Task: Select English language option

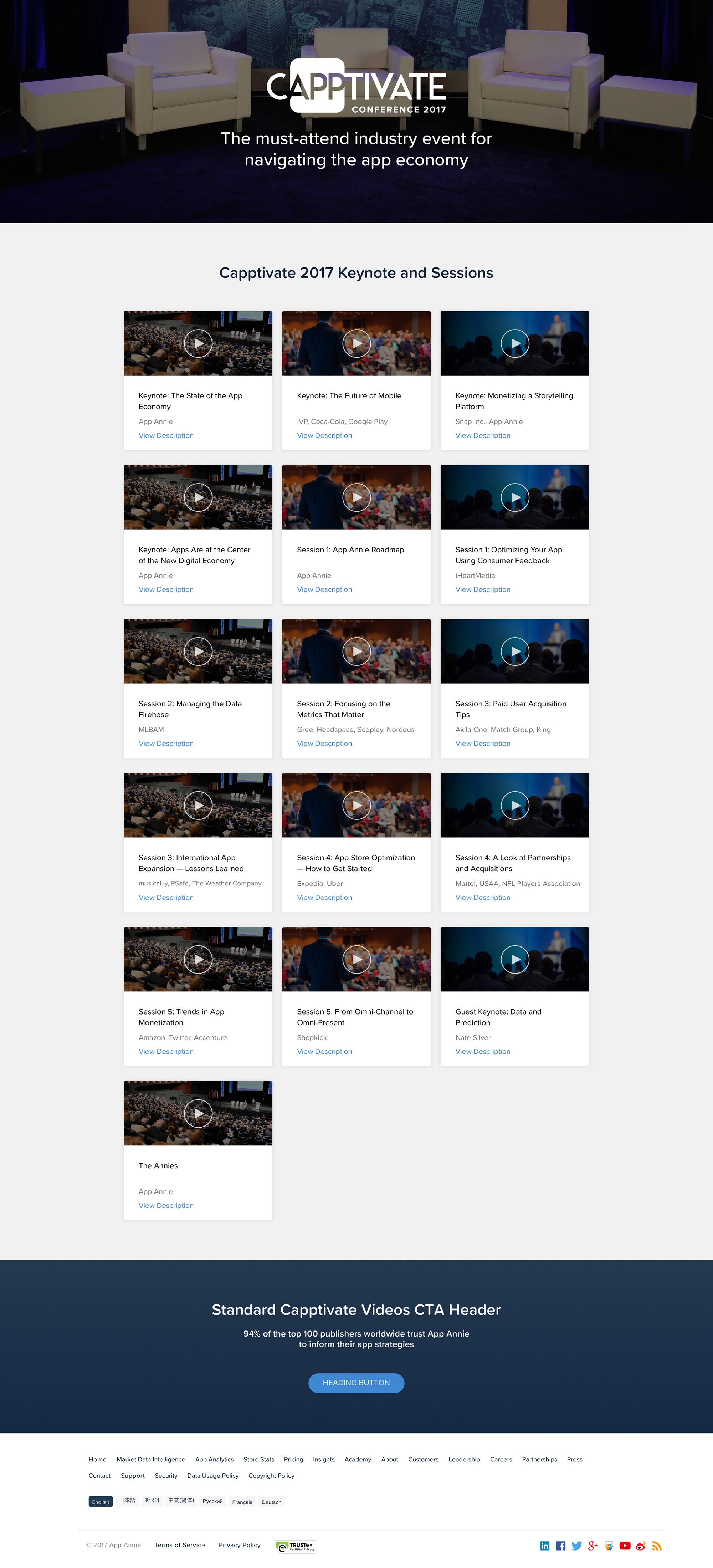Action: (x=101, y=1502)
